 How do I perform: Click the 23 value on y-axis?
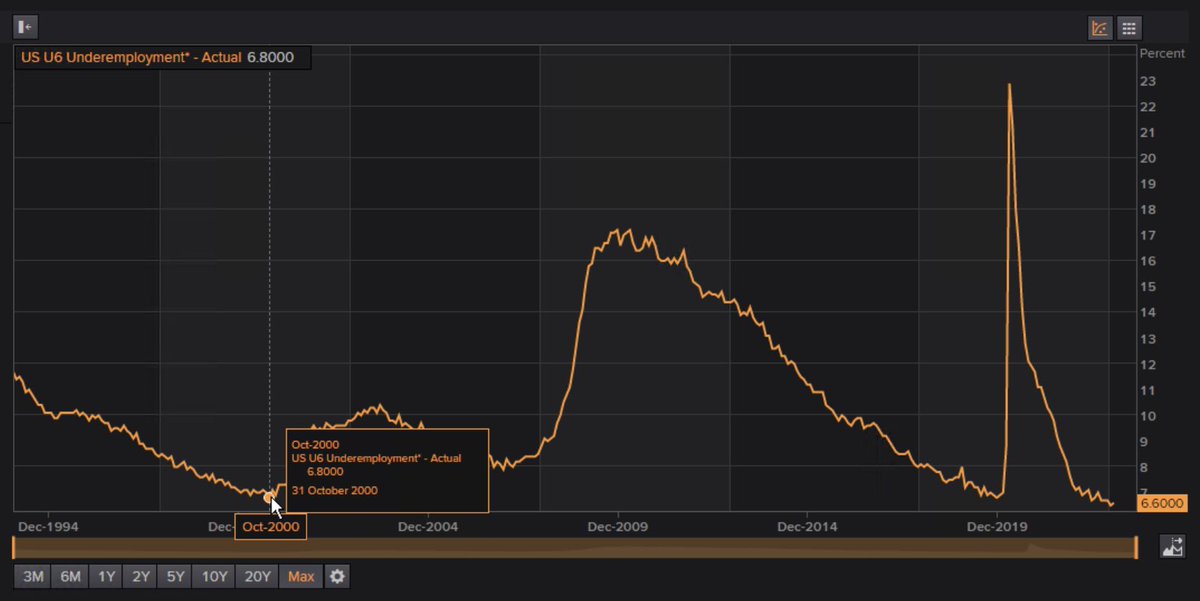[1148, 81]
